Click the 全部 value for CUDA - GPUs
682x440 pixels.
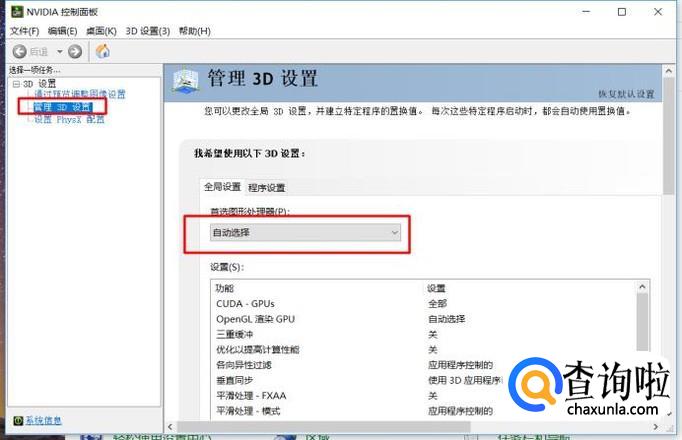pyautogui.click(x=438, y=304)
